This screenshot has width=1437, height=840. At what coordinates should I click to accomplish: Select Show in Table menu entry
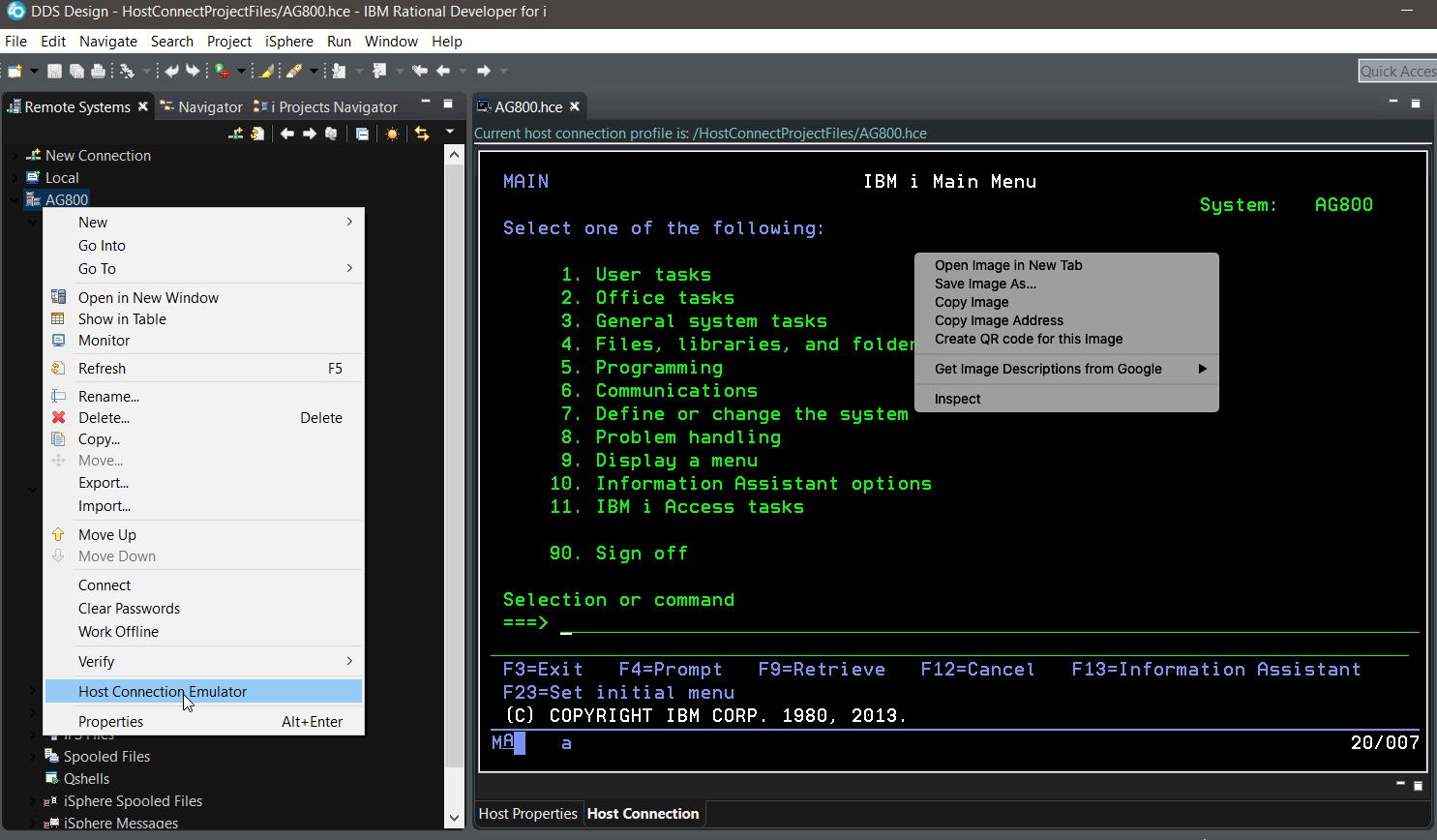pyautogui.click(x=122, y=319)
